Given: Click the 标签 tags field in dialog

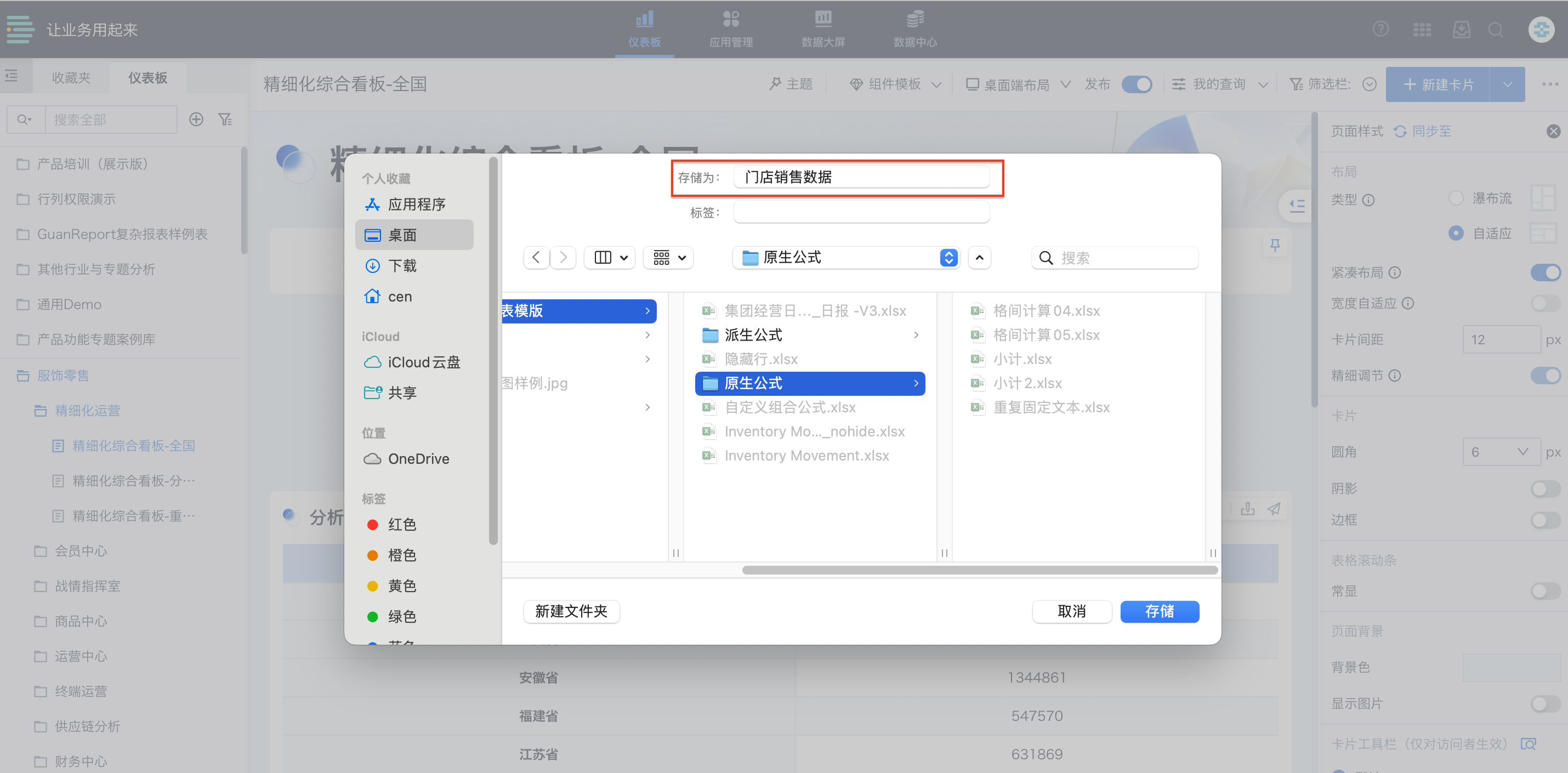Looking at the screenshot, I should (x=861, y=212).
